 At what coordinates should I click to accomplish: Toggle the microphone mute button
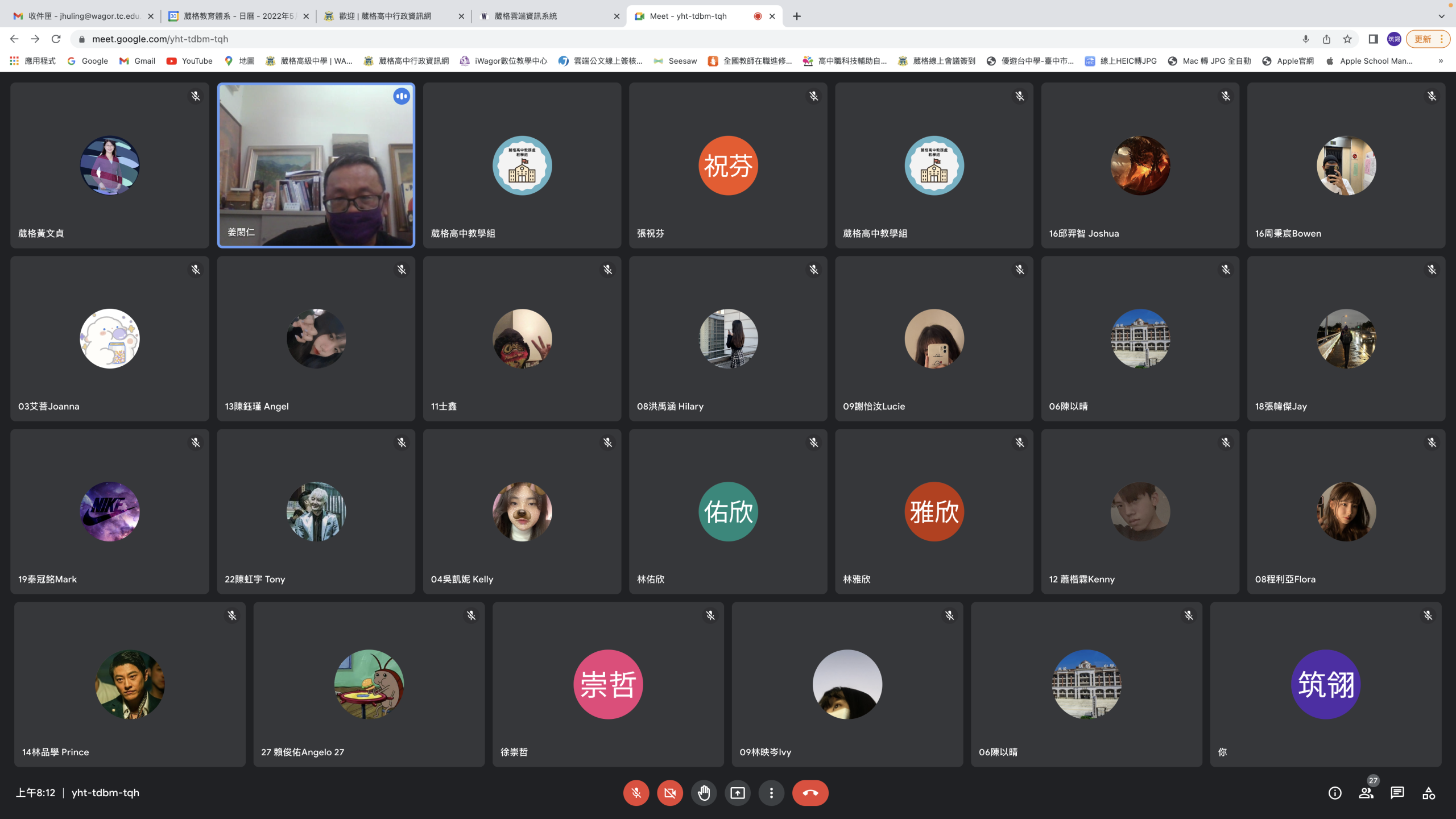click(636, 793)
